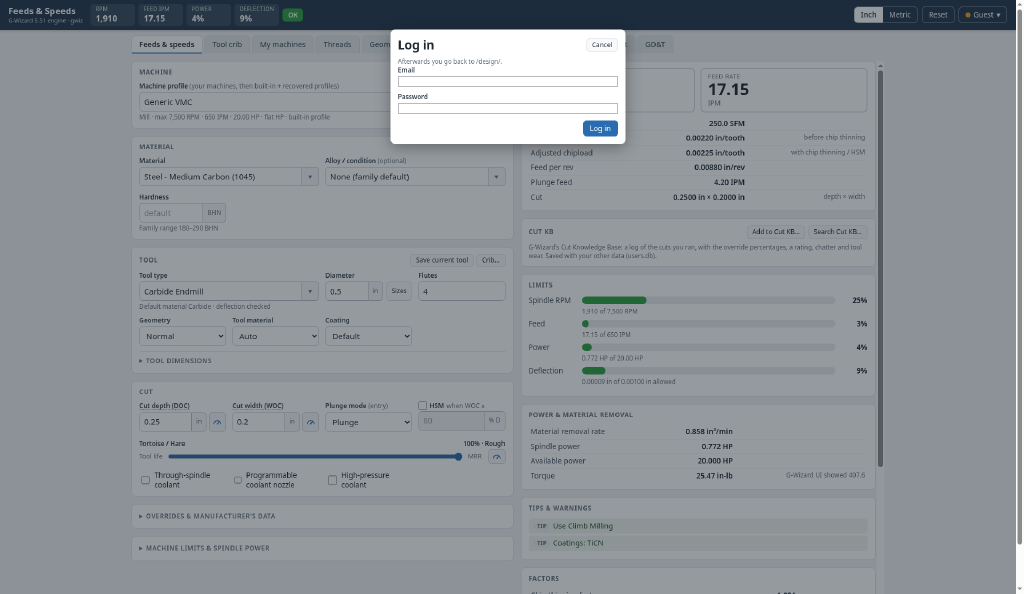Screen dimensions: 1024x594
Task: Go to the My machines tab
Action: point(282,44)
